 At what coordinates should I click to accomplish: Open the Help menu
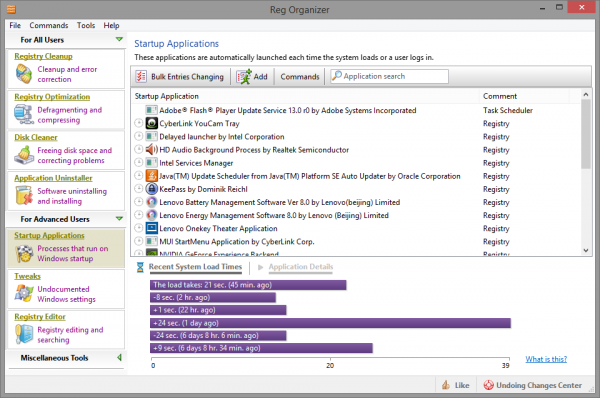[111, 25]
